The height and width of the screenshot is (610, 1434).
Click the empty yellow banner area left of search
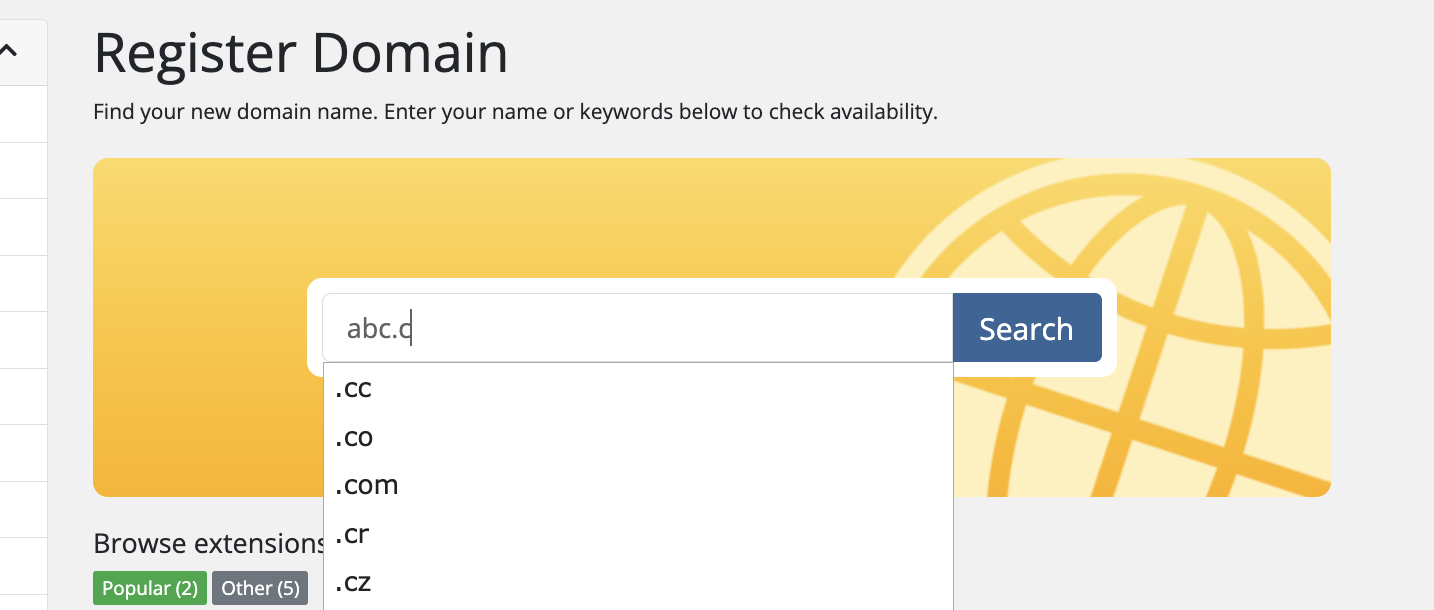pos(200,330)
